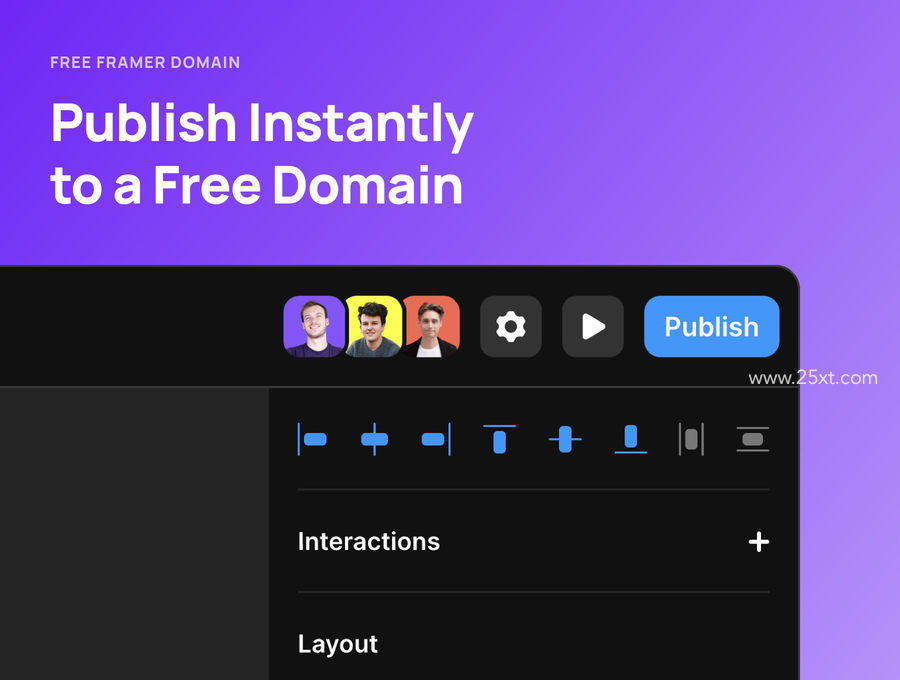Viewport: 900px width, 680px height.
Task: Select the orange-background collaborator avatar
Action: tap(432, 327)
